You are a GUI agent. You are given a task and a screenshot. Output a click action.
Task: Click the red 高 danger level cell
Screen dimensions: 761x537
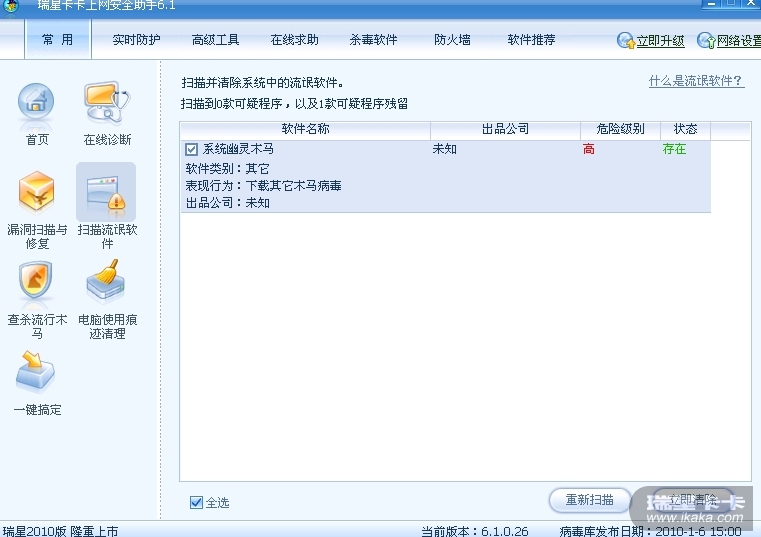tap(589, 149)
